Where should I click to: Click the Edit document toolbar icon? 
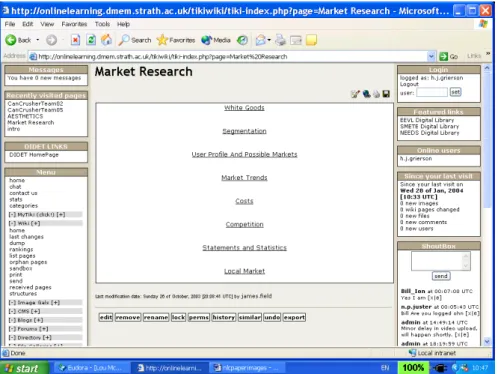(x=296, y=40)
